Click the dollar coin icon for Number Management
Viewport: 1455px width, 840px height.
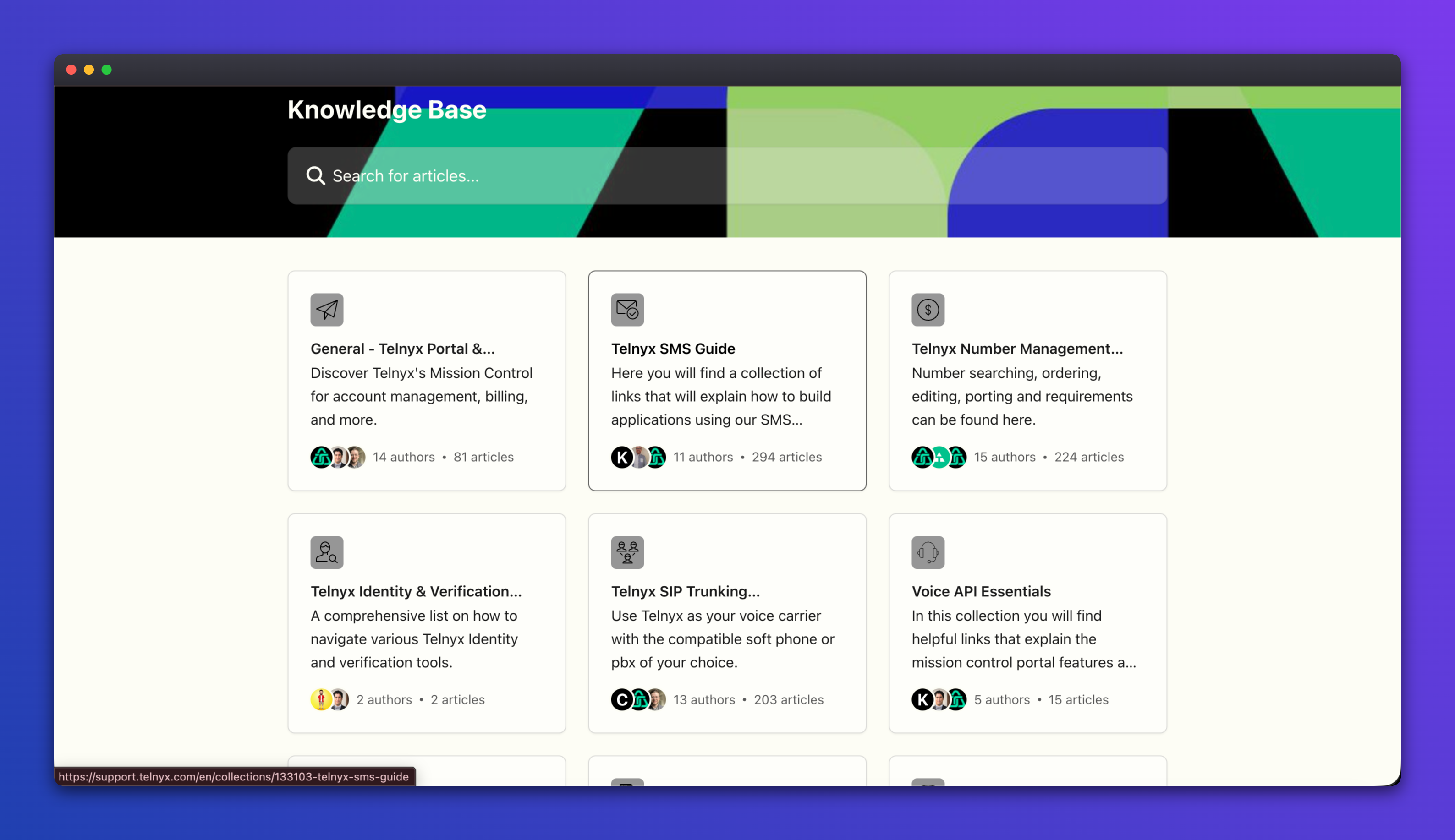coord(928,310)
